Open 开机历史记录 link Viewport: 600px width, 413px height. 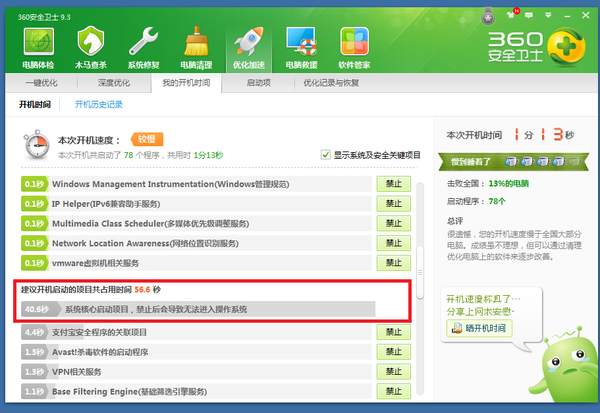tap(99, 104)
